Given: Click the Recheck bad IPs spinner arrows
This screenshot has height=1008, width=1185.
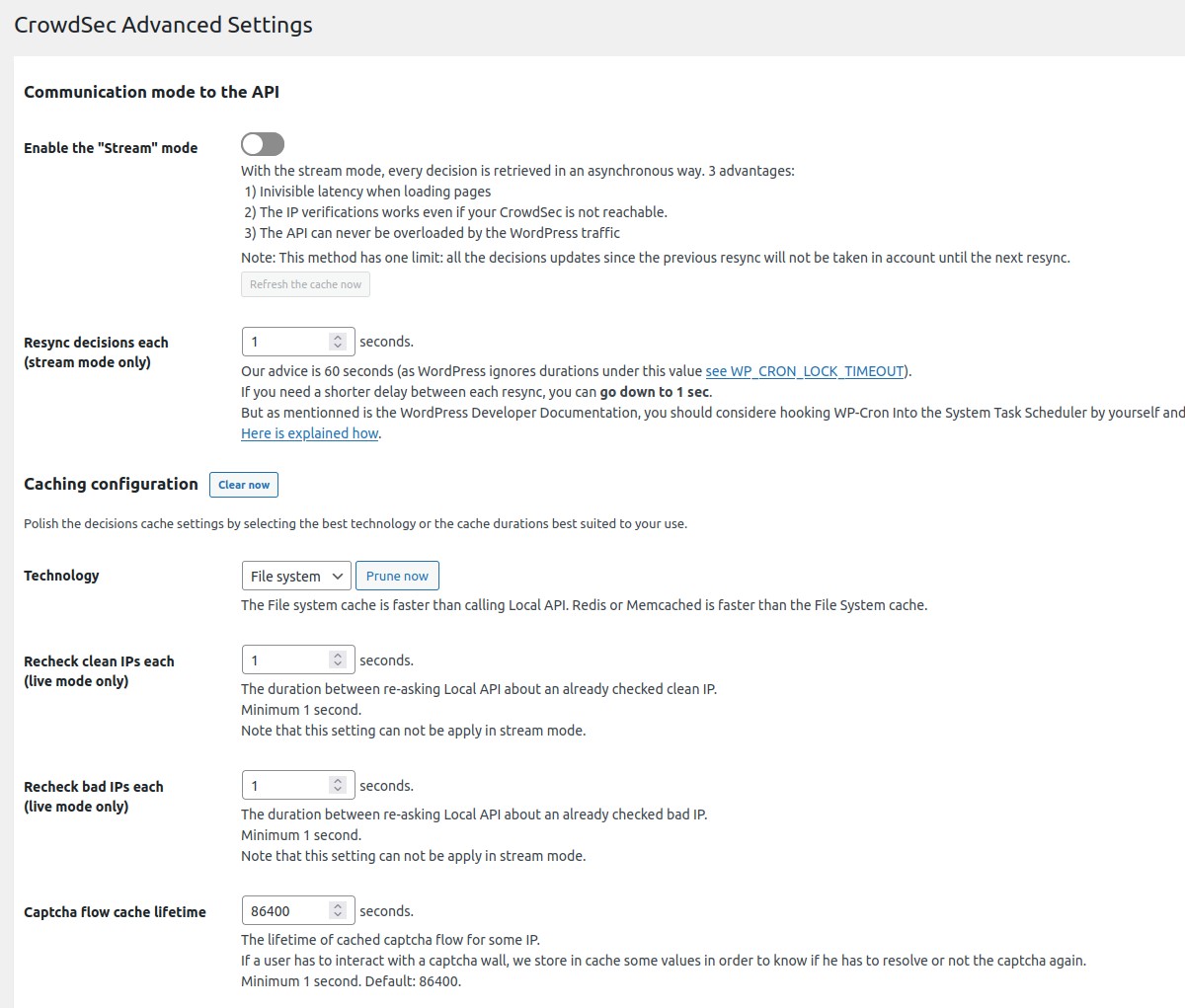Looking at the screenshot, I should click(x=338, y=786).
